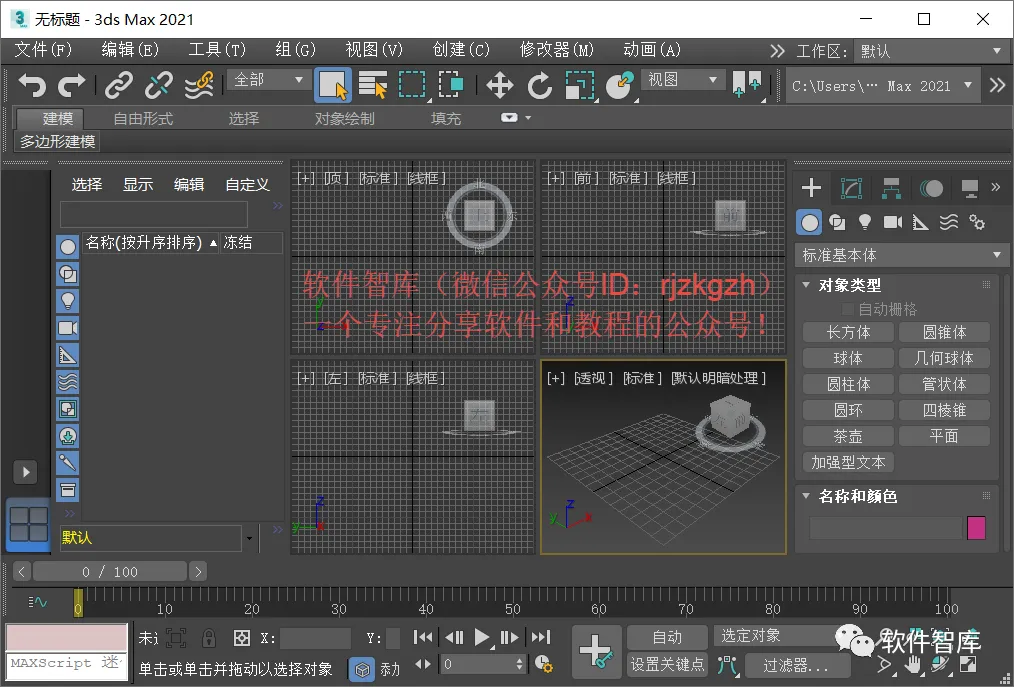Click the Select and Place tool icon
This screenshot has width=1014, height=687.
620,85
